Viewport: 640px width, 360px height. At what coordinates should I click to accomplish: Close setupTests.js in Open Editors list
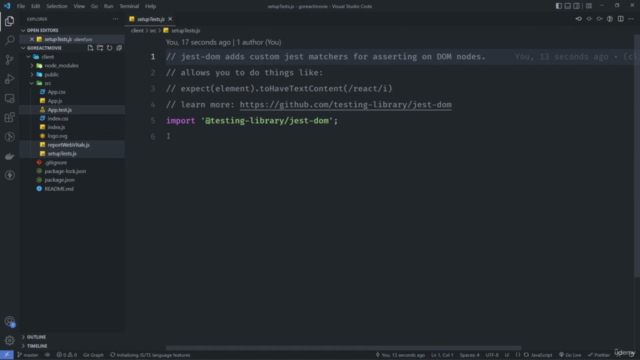(x=32, y=39)
